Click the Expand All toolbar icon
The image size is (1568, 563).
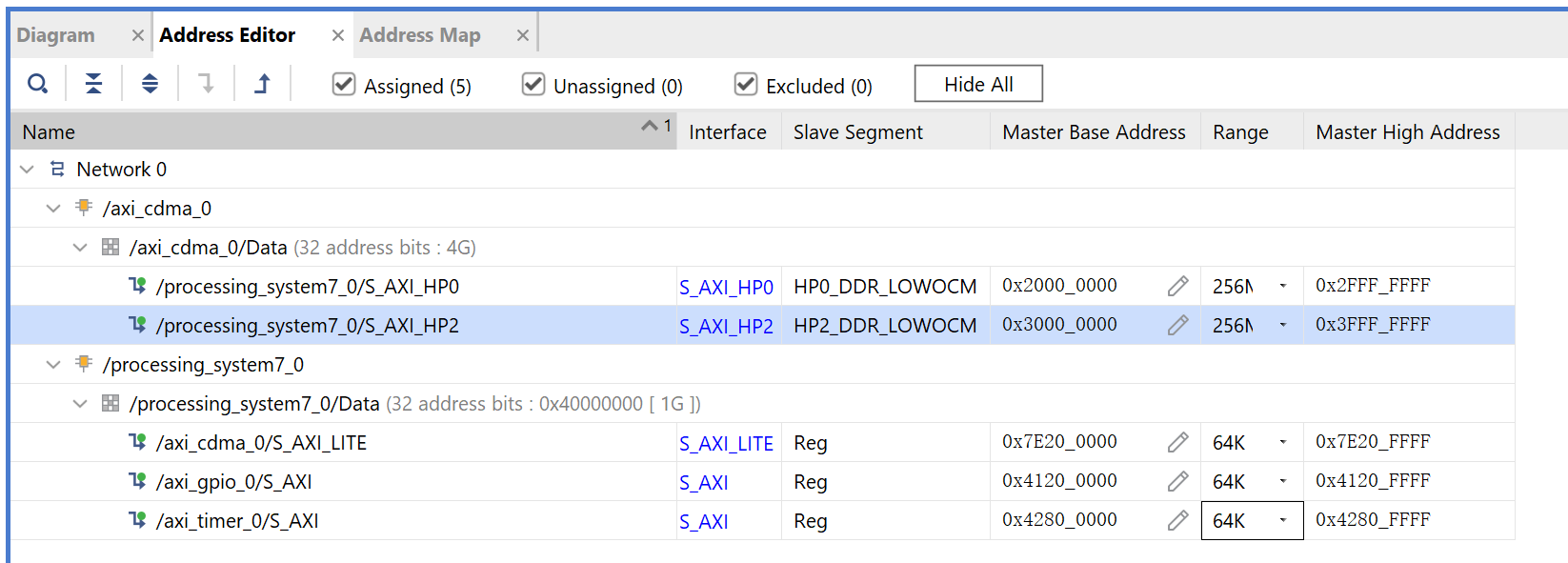click(x=150, y=84)
